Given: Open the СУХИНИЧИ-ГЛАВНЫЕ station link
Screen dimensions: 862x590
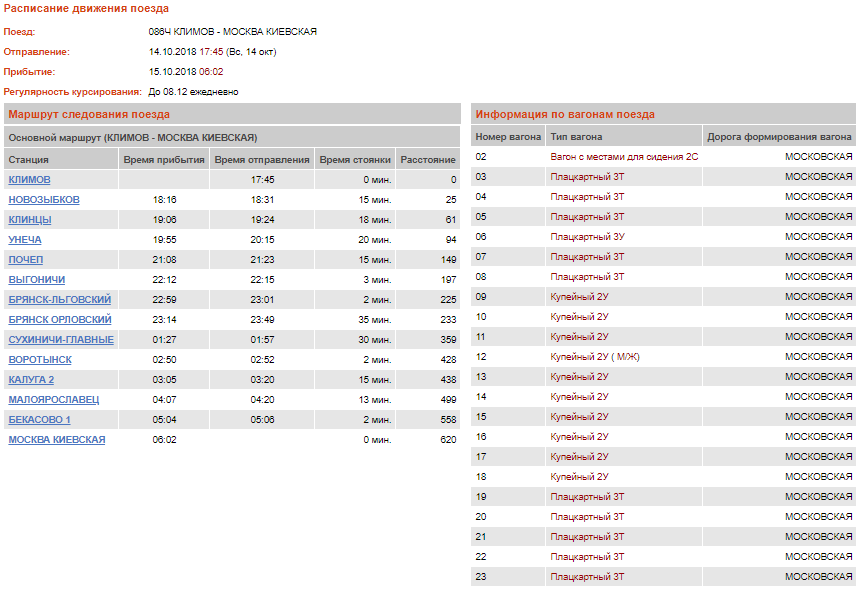Looking at the screenshot, I should tap(61, 340).
